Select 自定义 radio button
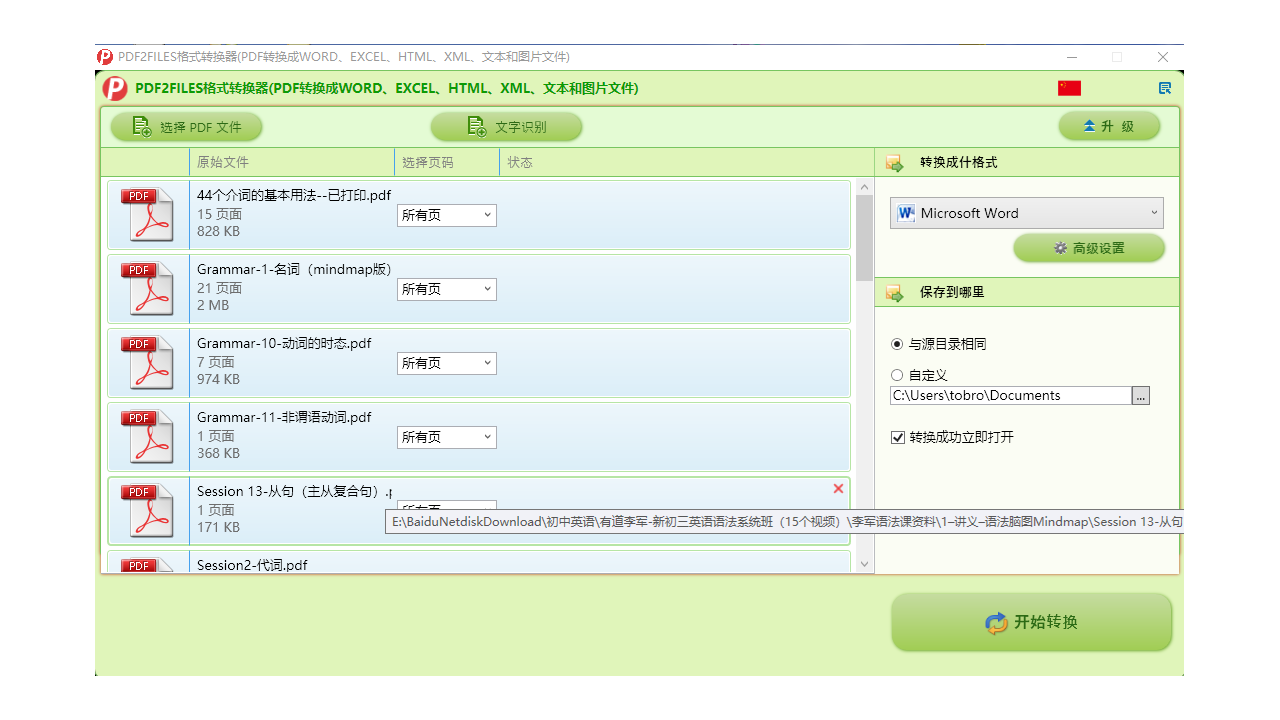This screenshot has height=720, width=1280. pos(897,375)
